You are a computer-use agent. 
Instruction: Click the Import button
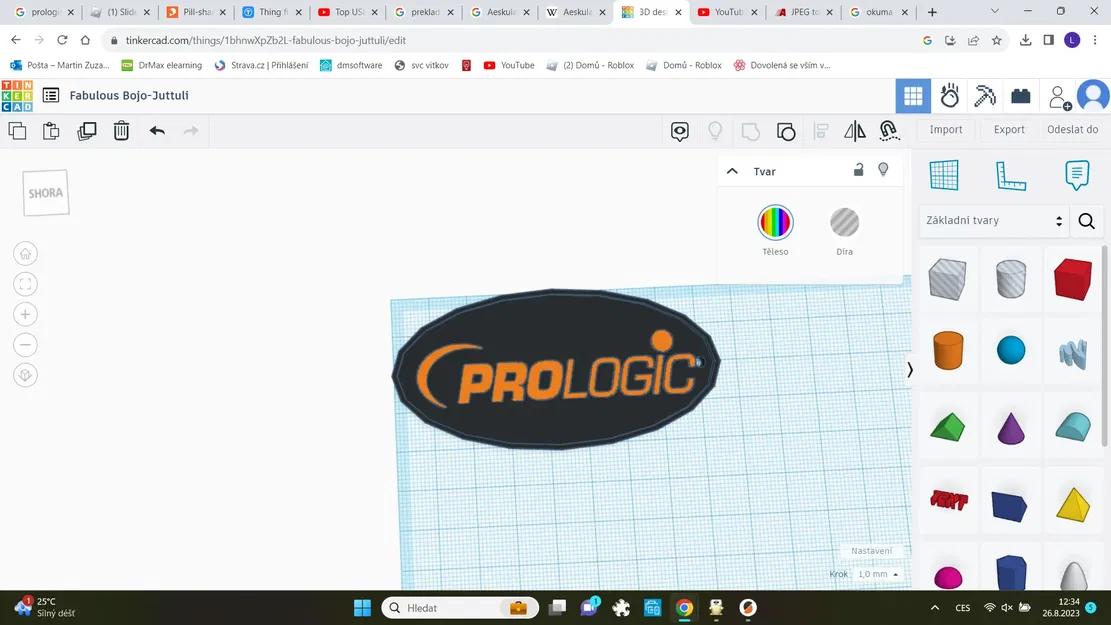click(x=945, y=129)
